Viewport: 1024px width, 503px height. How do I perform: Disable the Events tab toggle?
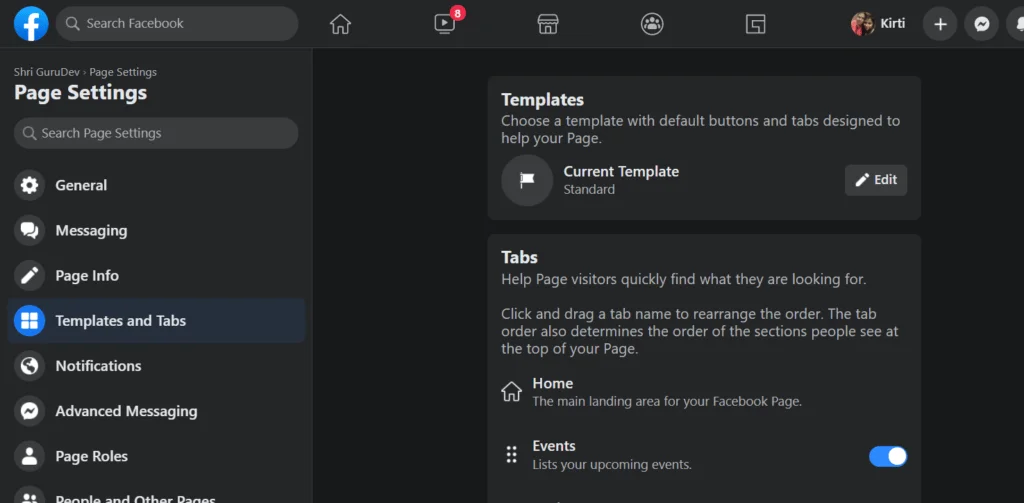point(887,456)
